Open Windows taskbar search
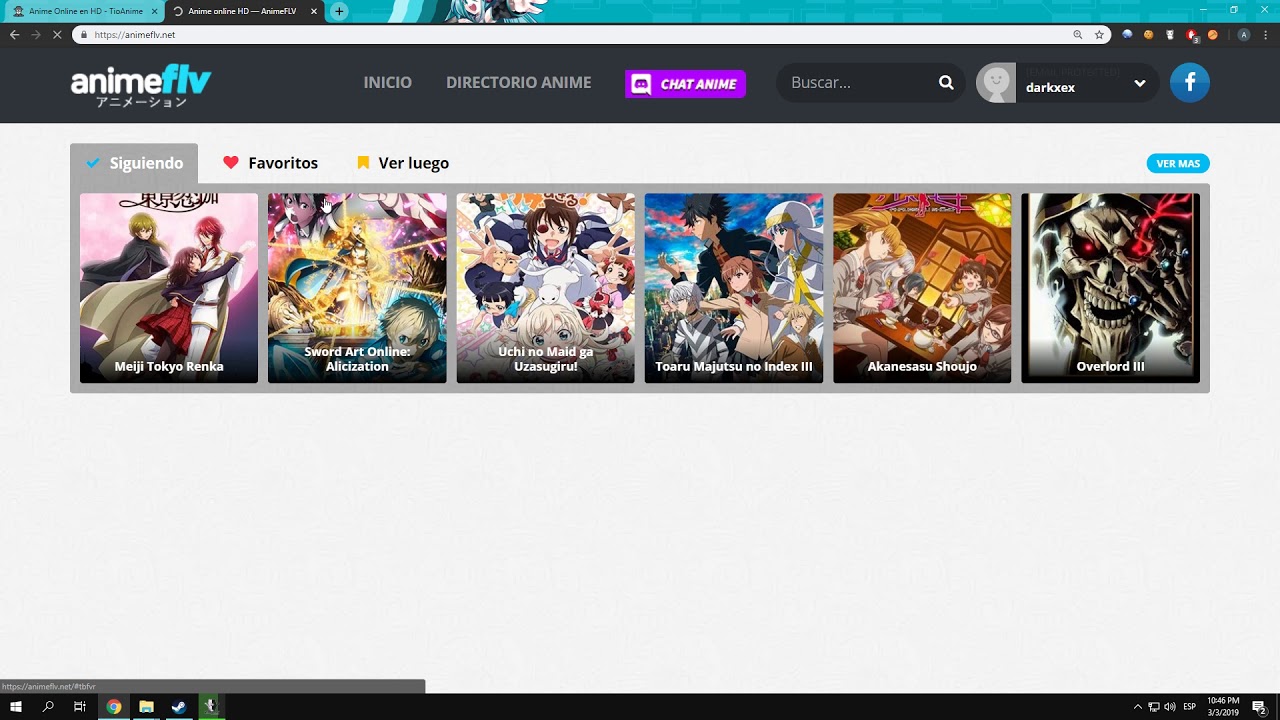The height and width of the screenshot is (720, 1280). click(48, 707)
